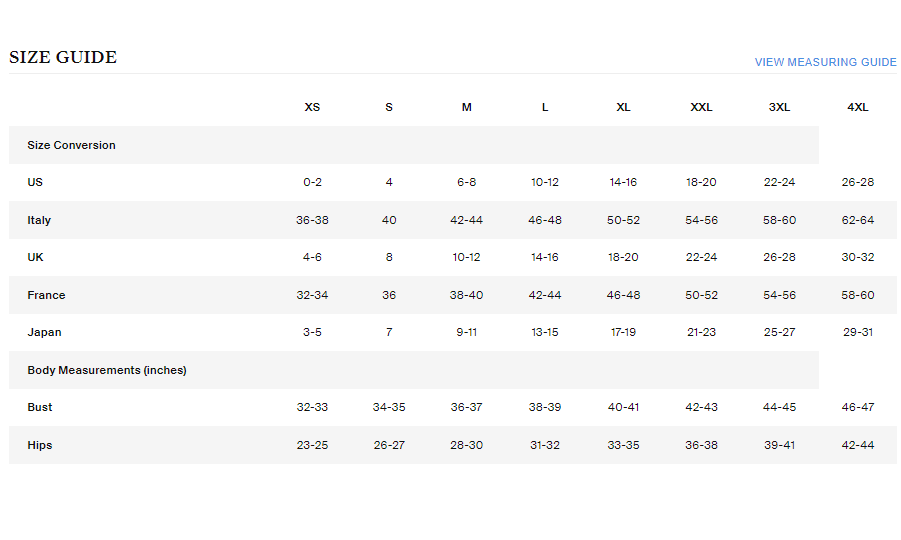The height and width of the screenshot is (540, 901).
Task: Click the Size Guide heading
Action: (x=63, y=58)
